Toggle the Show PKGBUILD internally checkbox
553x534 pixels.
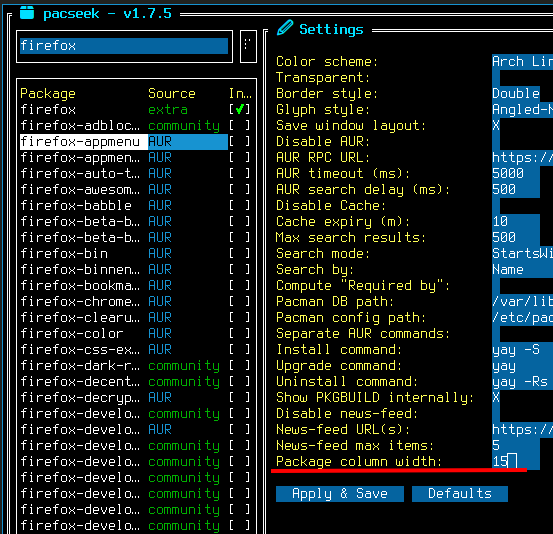click(496, 398)
